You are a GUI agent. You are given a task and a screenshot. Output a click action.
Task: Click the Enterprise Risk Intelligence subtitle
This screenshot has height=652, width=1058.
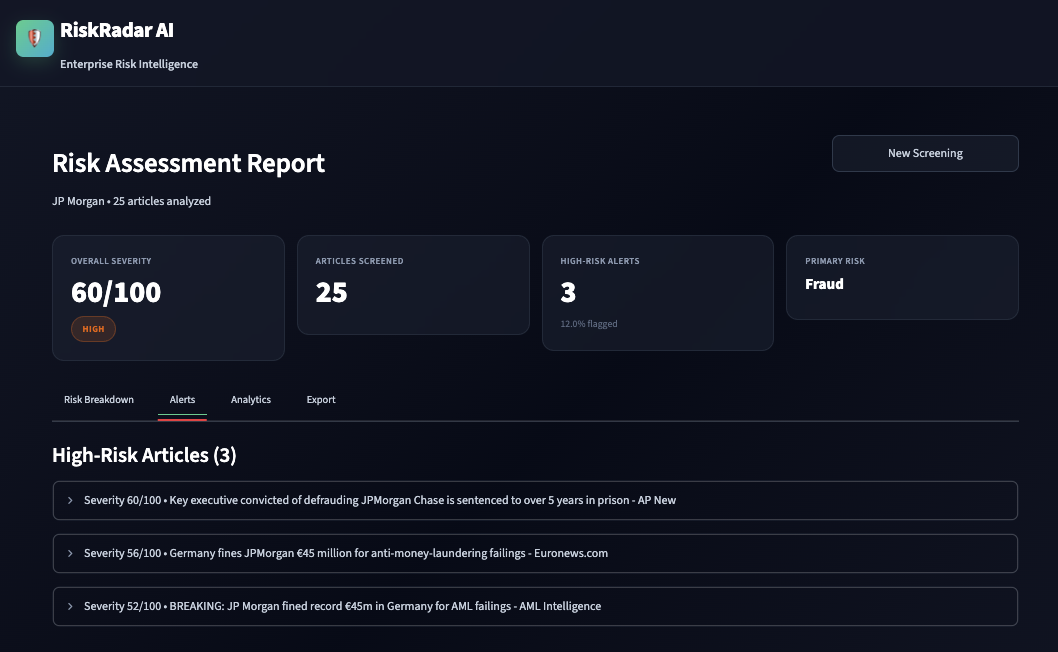tap(129, 64)
